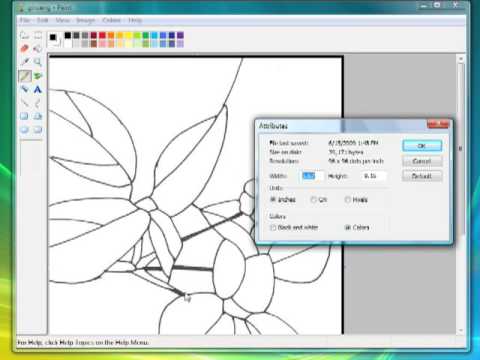
Task: Choose the Colors radio option
Action: 348,227
